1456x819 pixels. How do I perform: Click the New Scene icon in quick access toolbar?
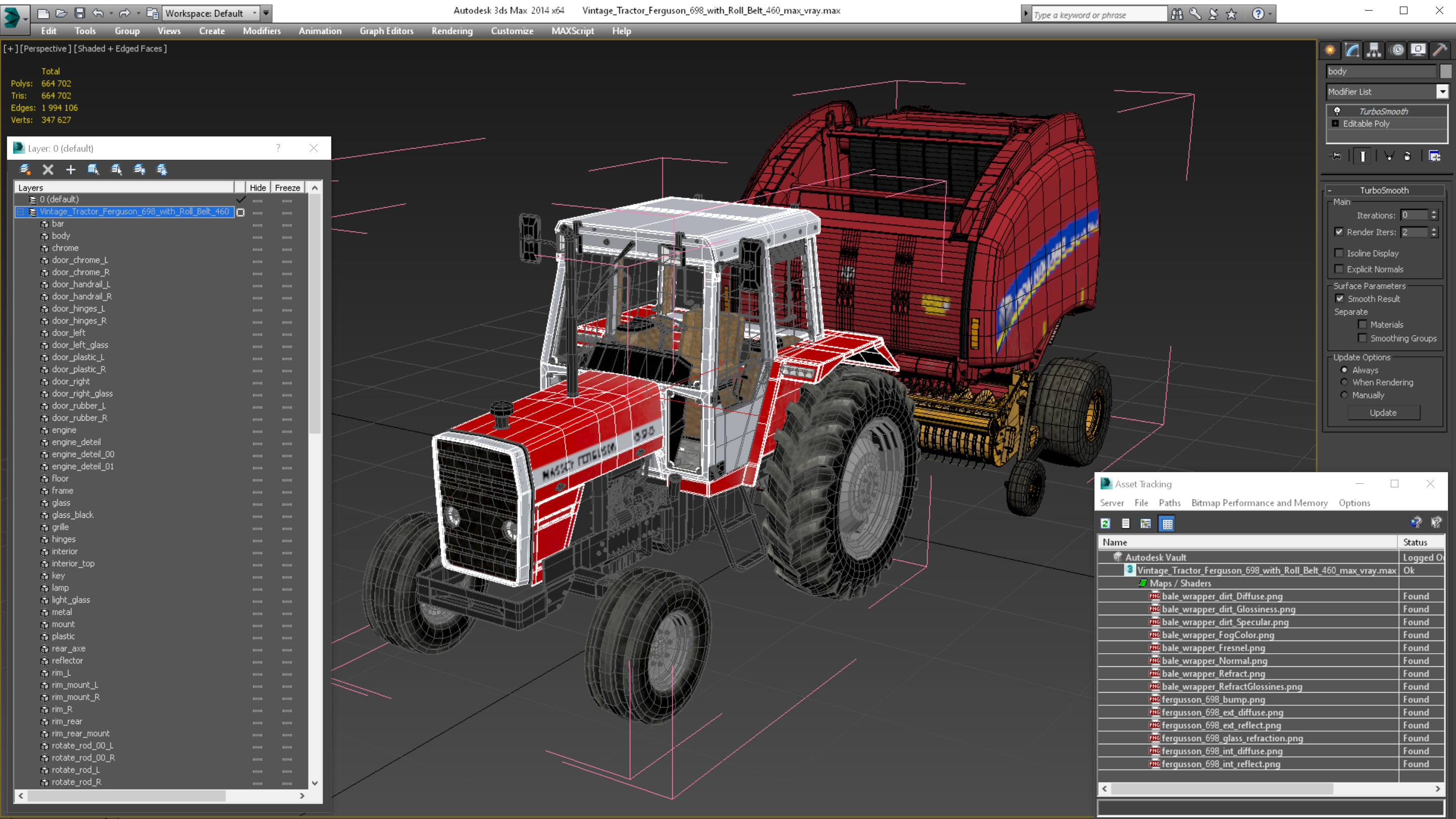click(43, 13)
